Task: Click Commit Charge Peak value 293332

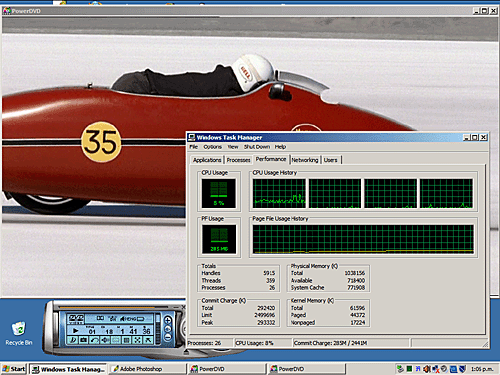Action: [x=266, y=323]
